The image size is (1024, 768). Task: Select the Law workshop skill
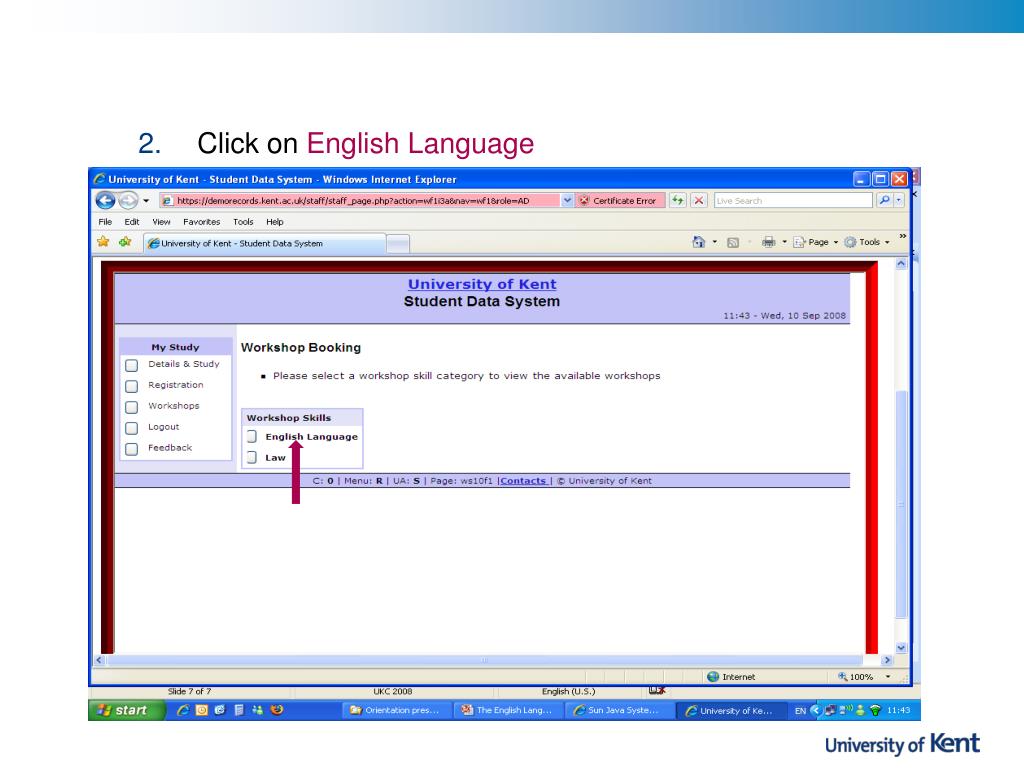(276, 457)
